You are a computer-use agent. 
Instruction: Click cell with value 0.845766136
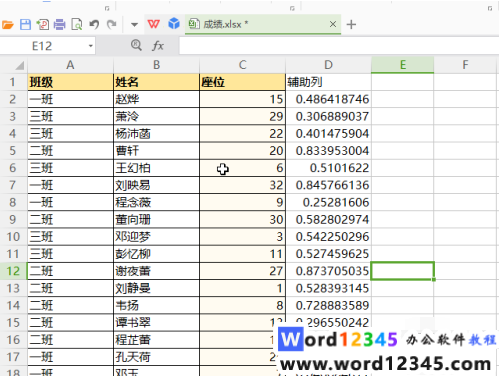(328, 185)
